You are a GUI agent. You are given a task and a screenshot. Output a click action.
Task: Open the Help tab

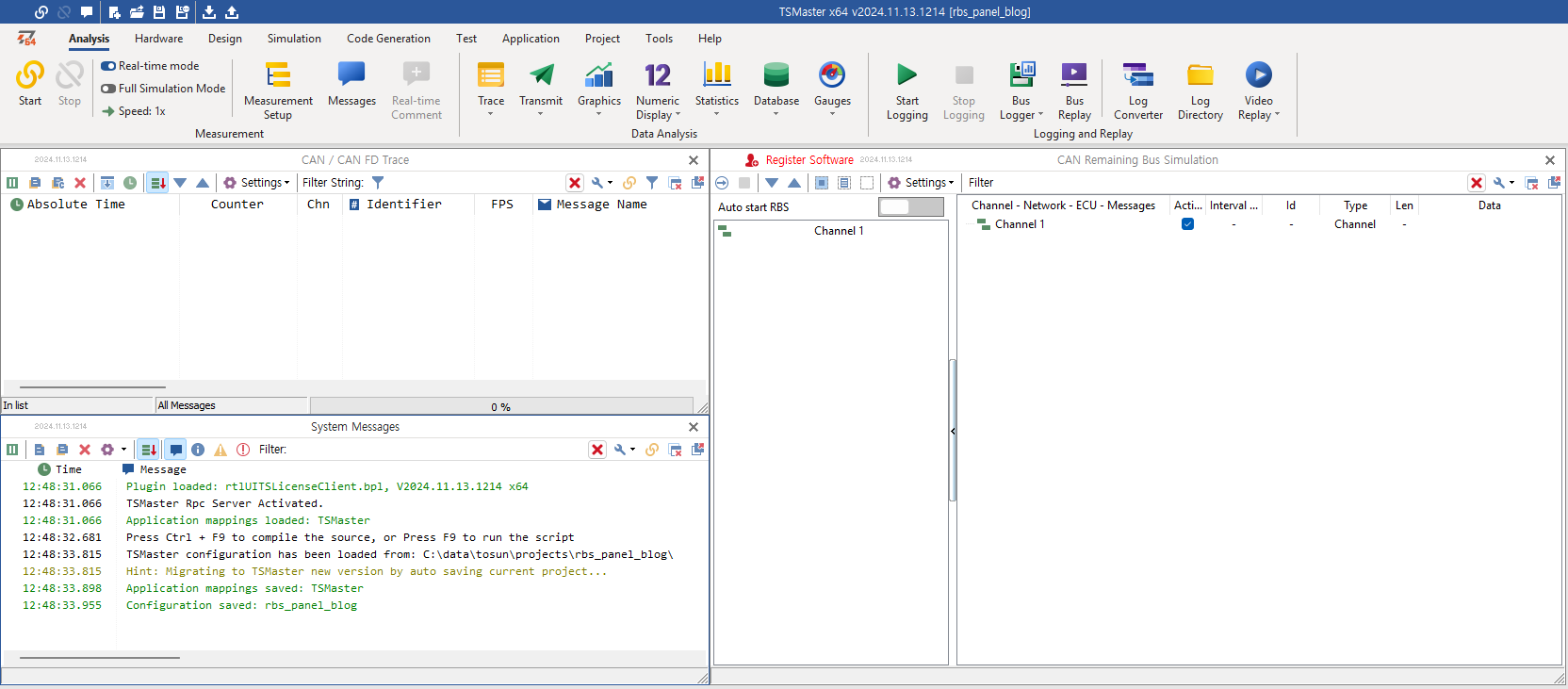pos(710,39)
